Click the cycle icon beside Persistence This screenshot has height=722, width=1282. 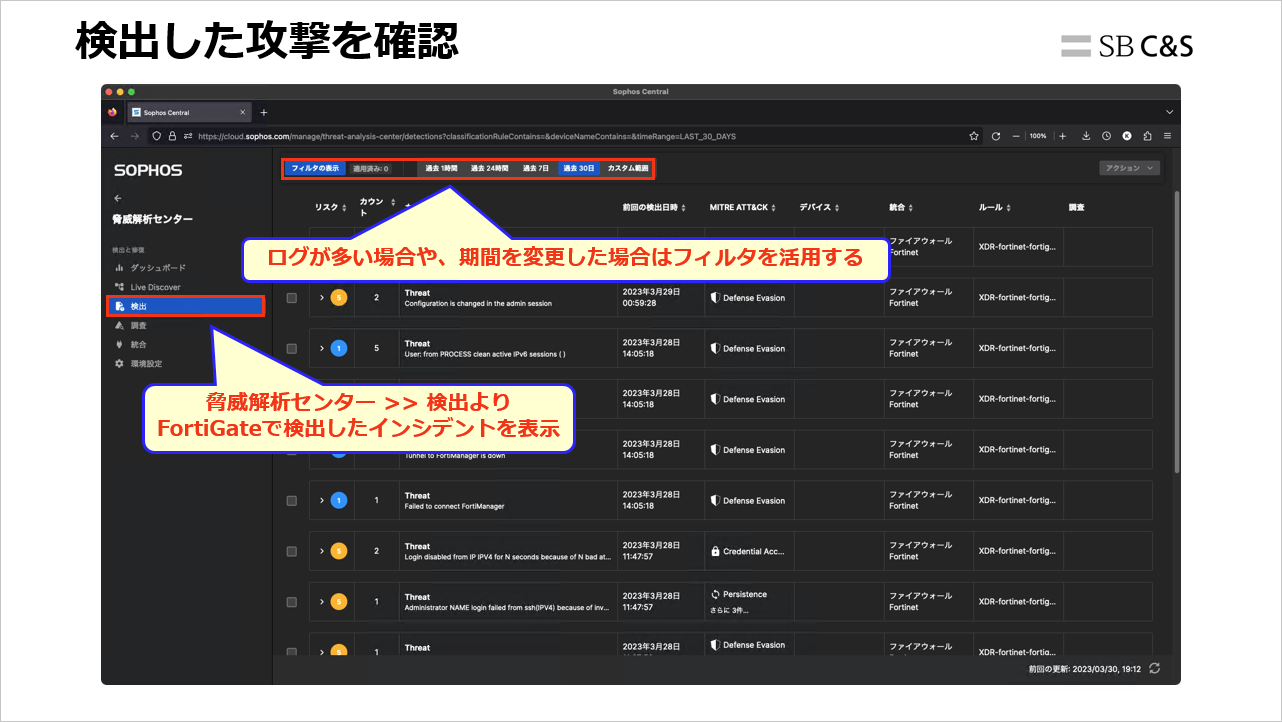pos(715,594)
